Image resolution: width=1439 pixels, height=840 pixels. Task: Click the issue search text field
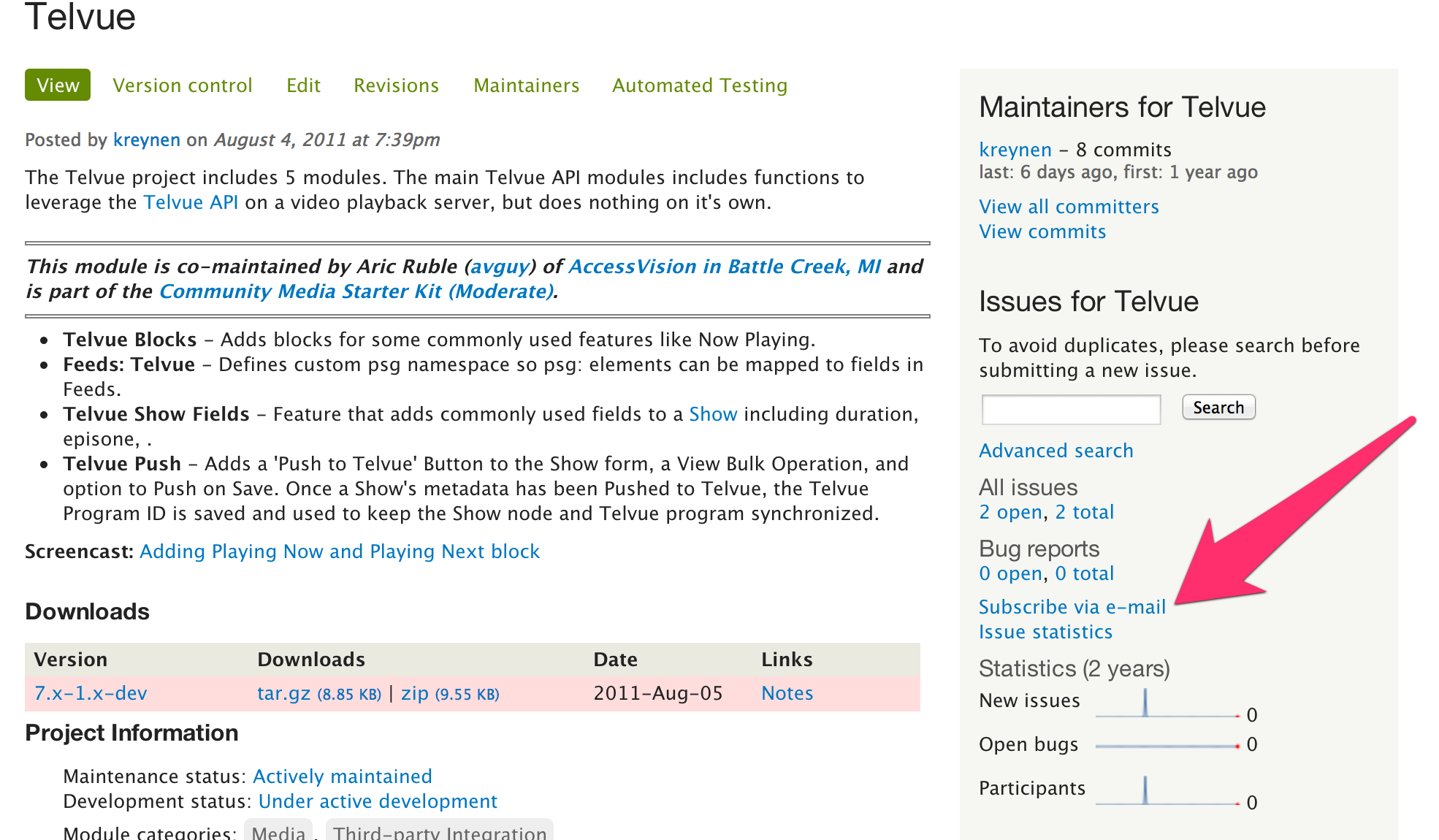click(1071, 409)
